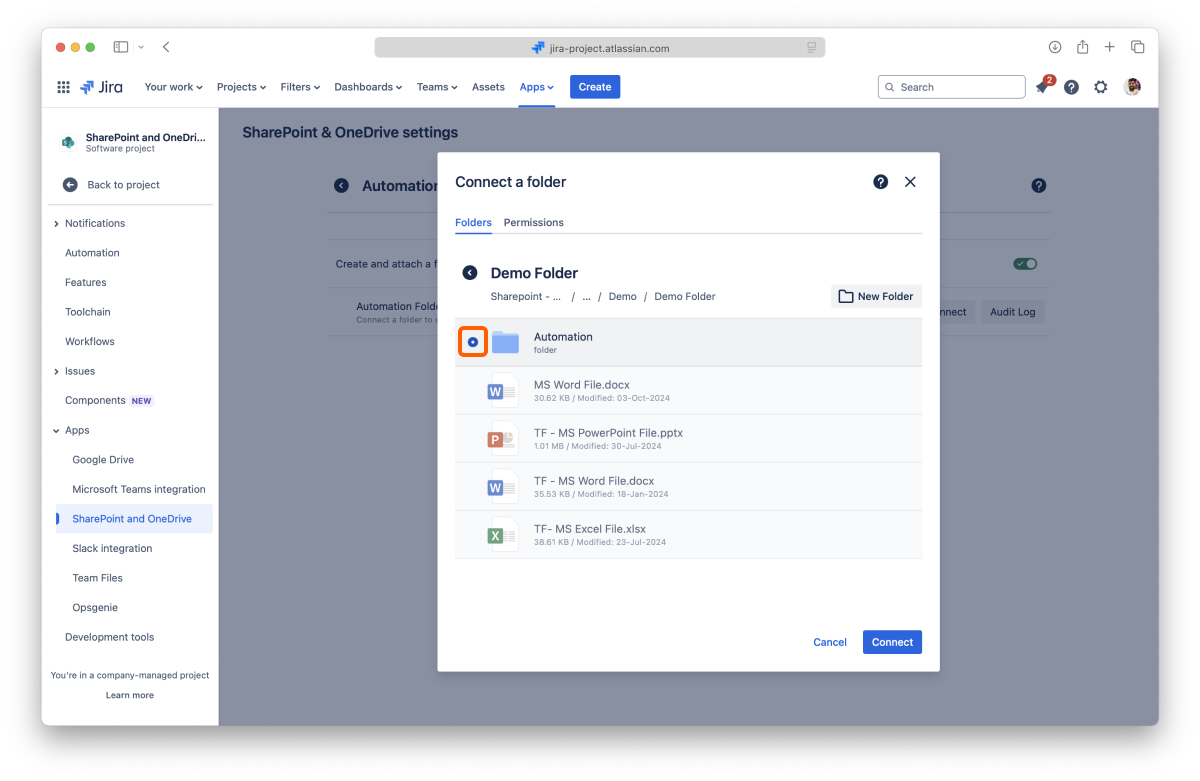Click Back to project icon
The height and width of the screenshot is (781, 1200).
(70, 185)
